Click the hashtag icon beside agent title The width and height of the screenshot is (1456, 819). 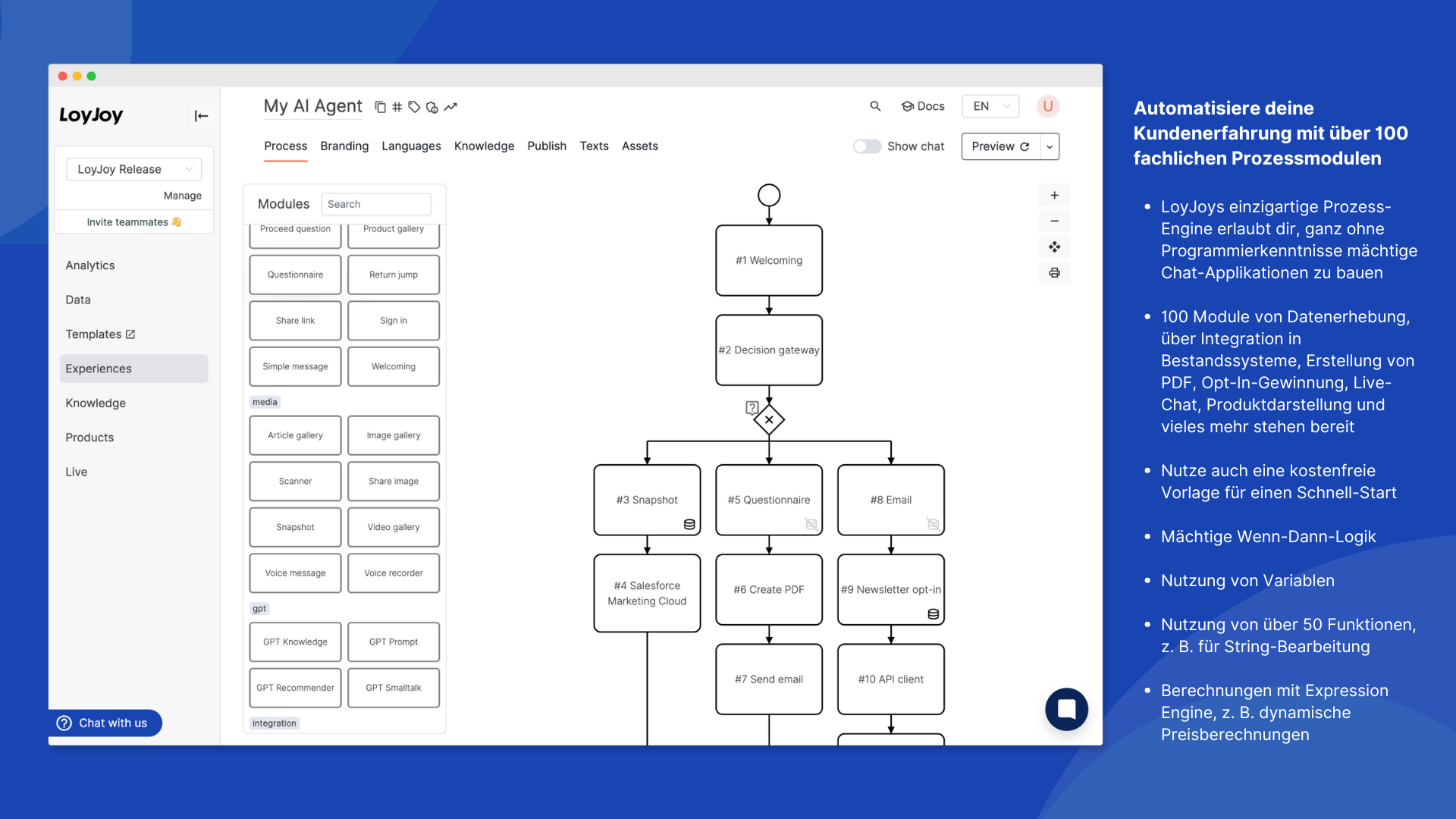[397, 107]
